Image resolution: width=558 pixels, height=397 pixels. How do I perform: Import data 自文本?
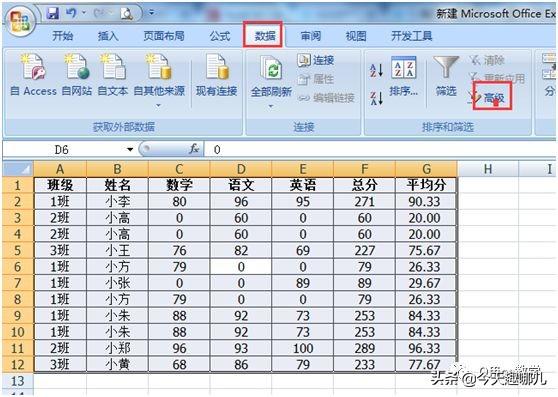[113, 75]
